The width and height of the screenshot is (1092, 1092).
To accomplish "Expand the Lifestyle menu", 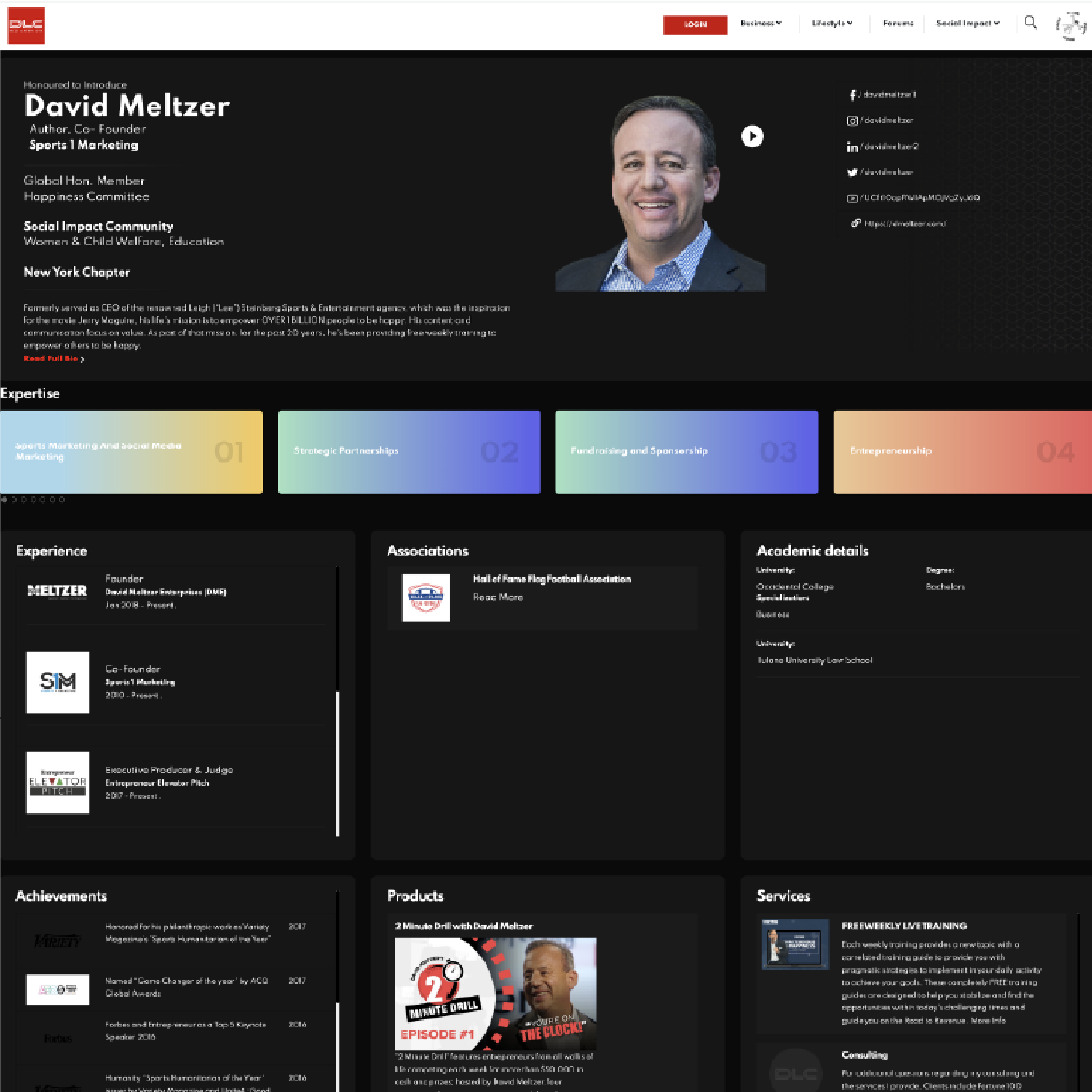I will click(x=832, y=23).
